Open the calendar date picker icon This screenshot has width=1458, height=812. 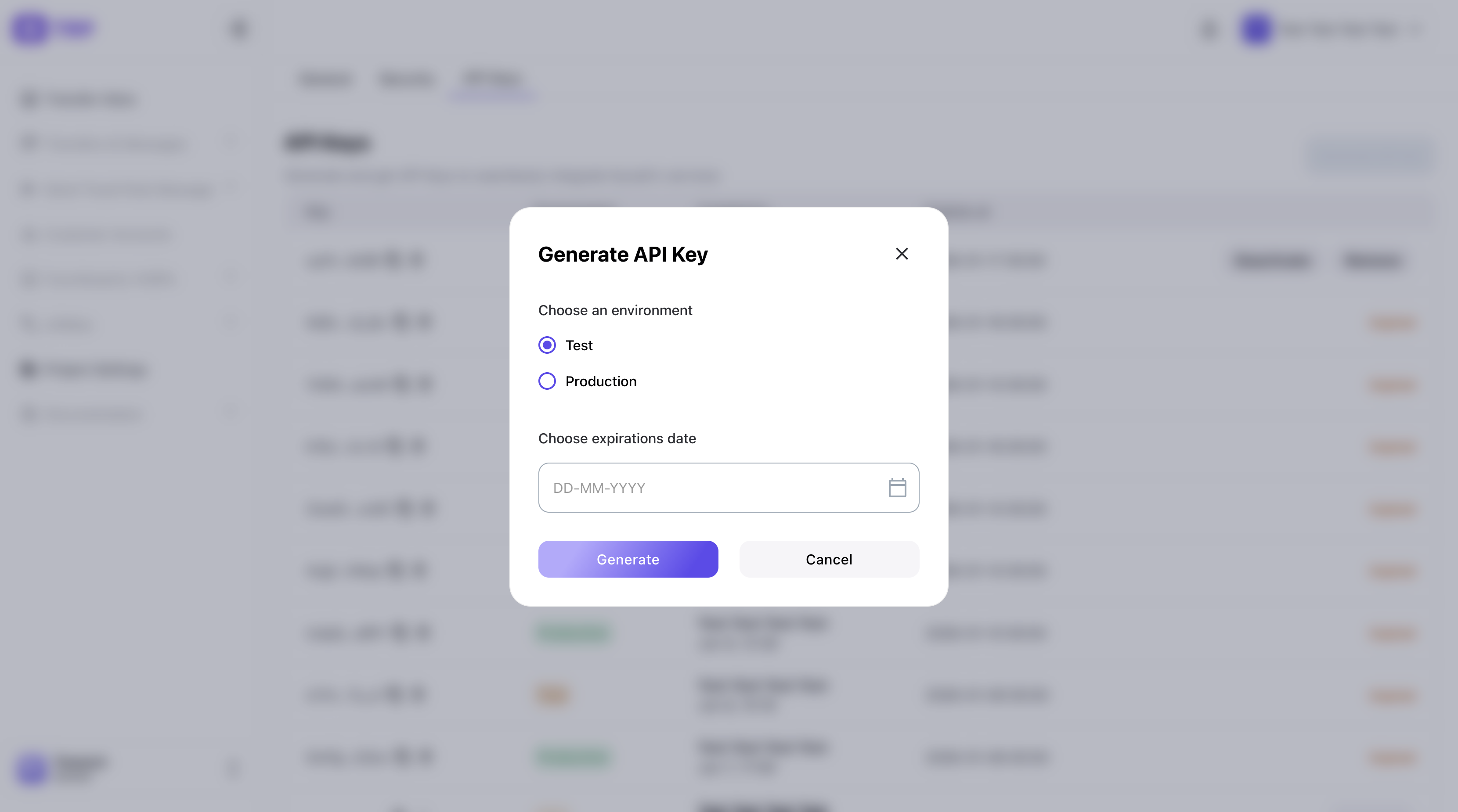coord(897,488)
